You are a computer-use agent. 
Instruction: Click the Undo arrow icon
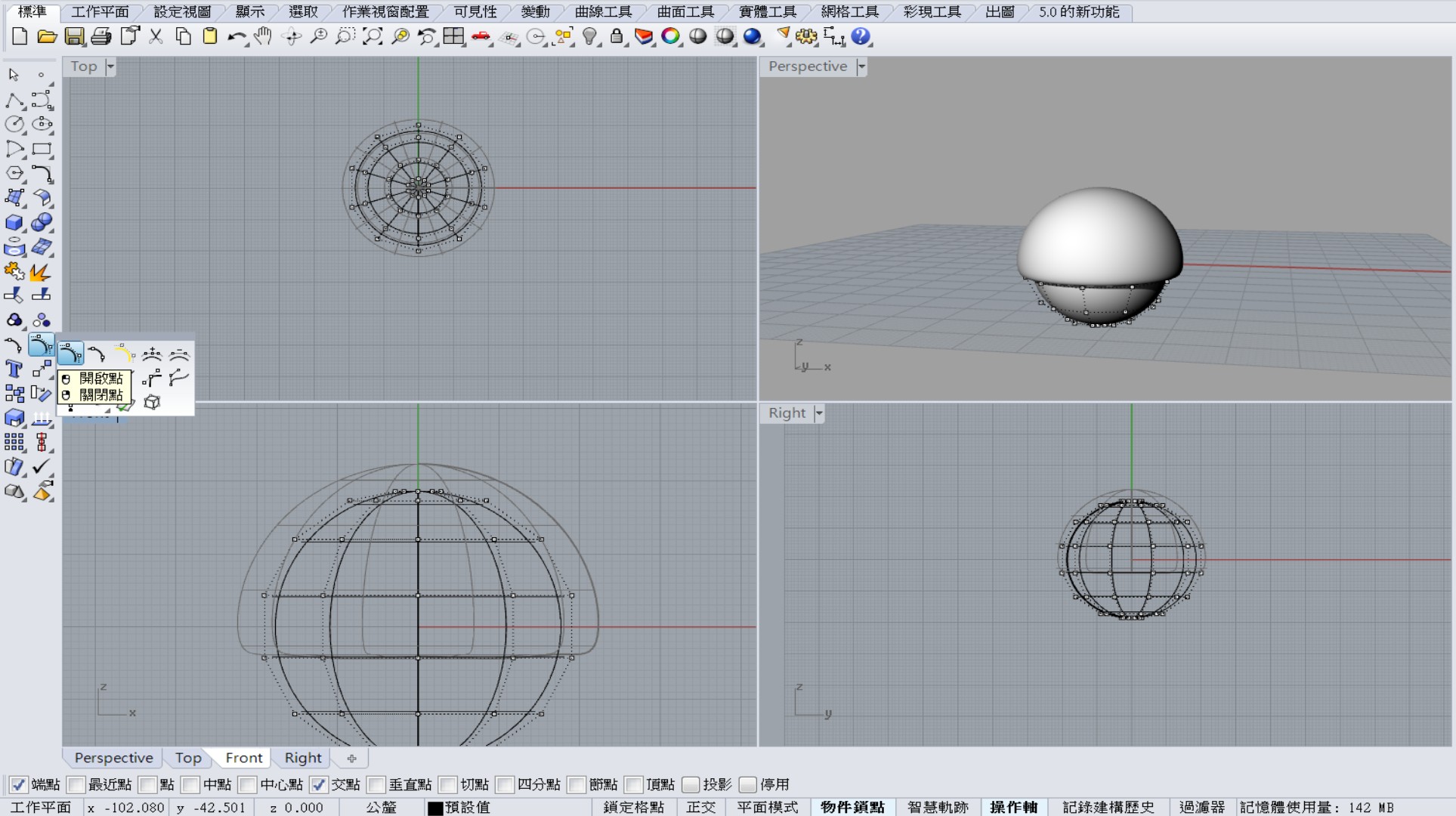click(x=236, y=36)
